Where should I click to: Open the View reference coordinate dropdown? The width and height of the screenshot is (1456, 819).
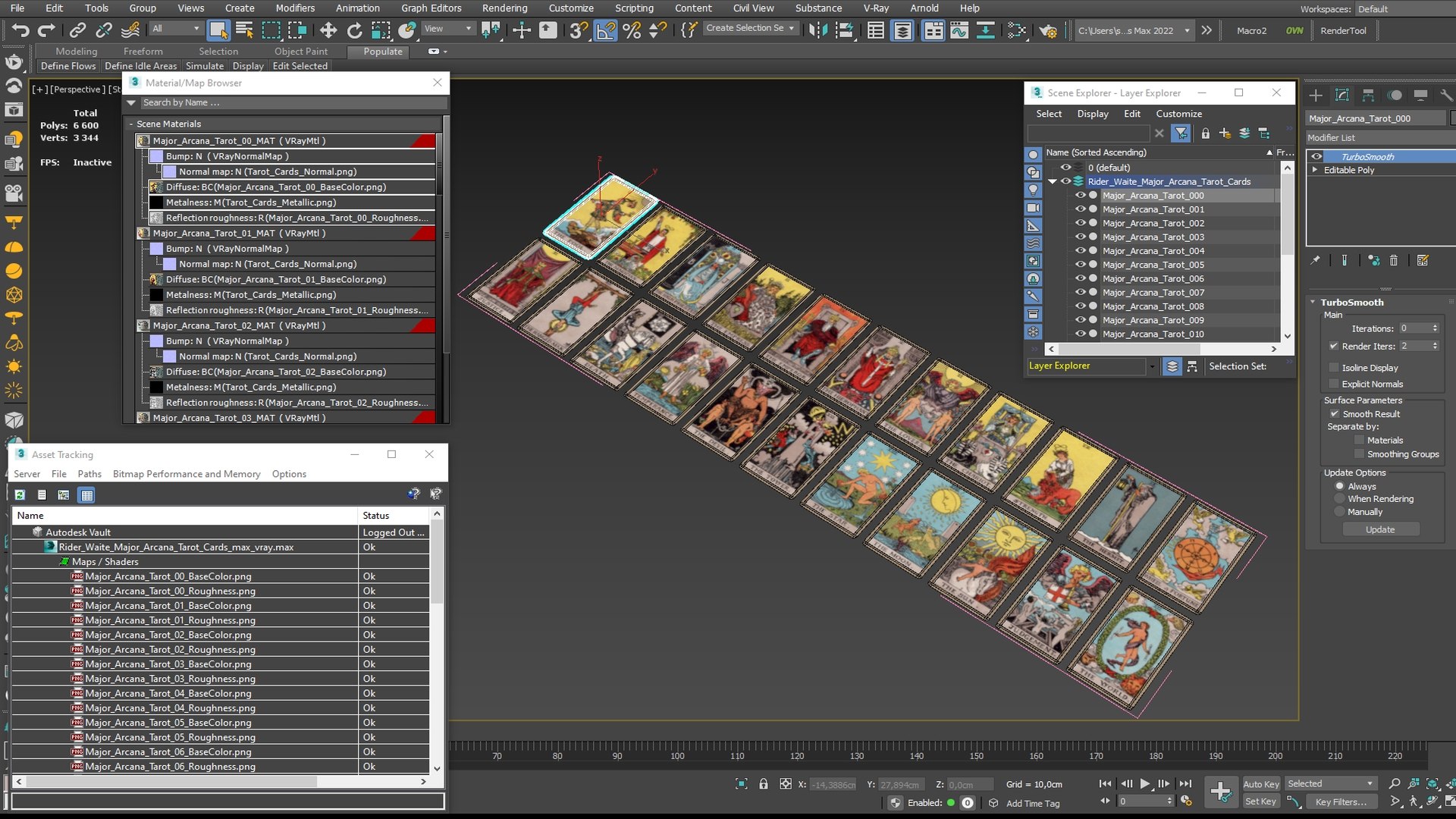click(468, 28)
